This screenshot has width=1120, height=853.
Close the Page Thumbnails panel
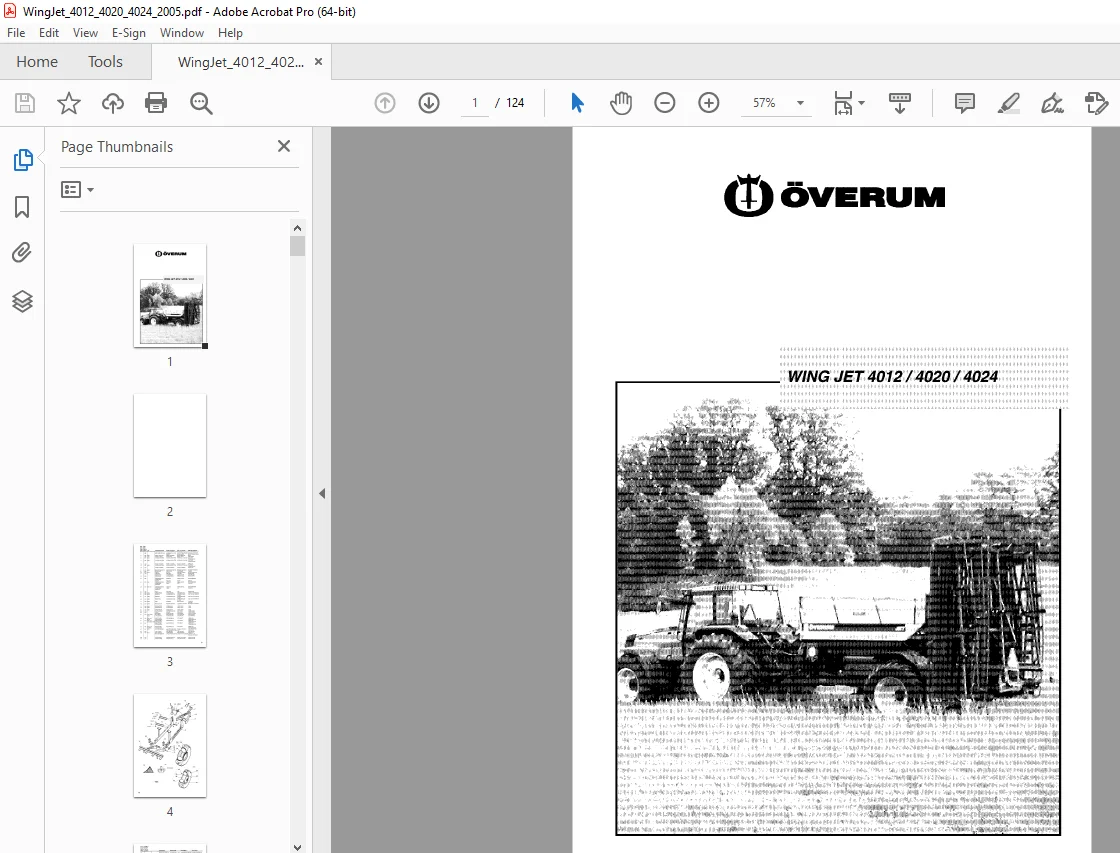click(x=284, y=146)
